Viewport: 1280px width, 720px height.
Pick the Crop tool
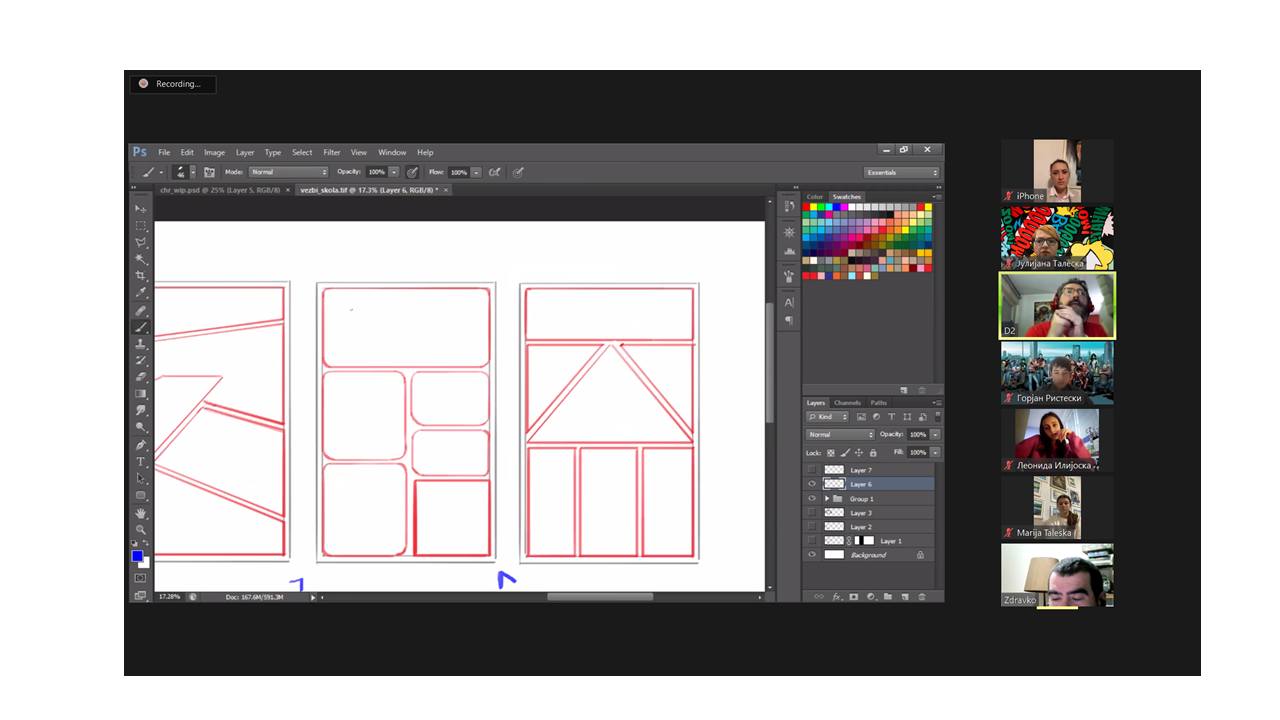click(x=141, y=275)
